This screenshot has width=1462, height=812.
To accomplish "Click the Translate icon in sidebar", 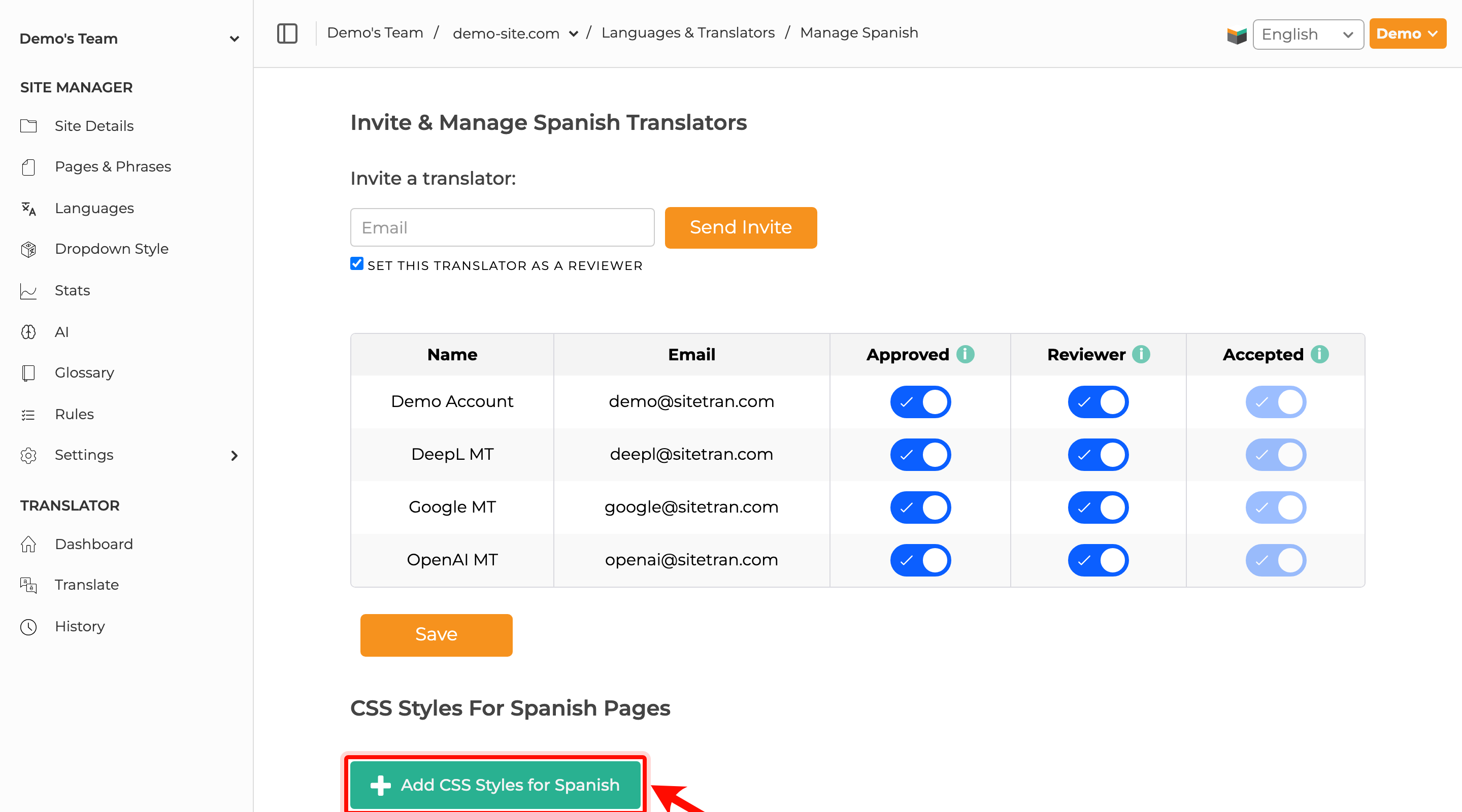I will [x=28, y=585].
